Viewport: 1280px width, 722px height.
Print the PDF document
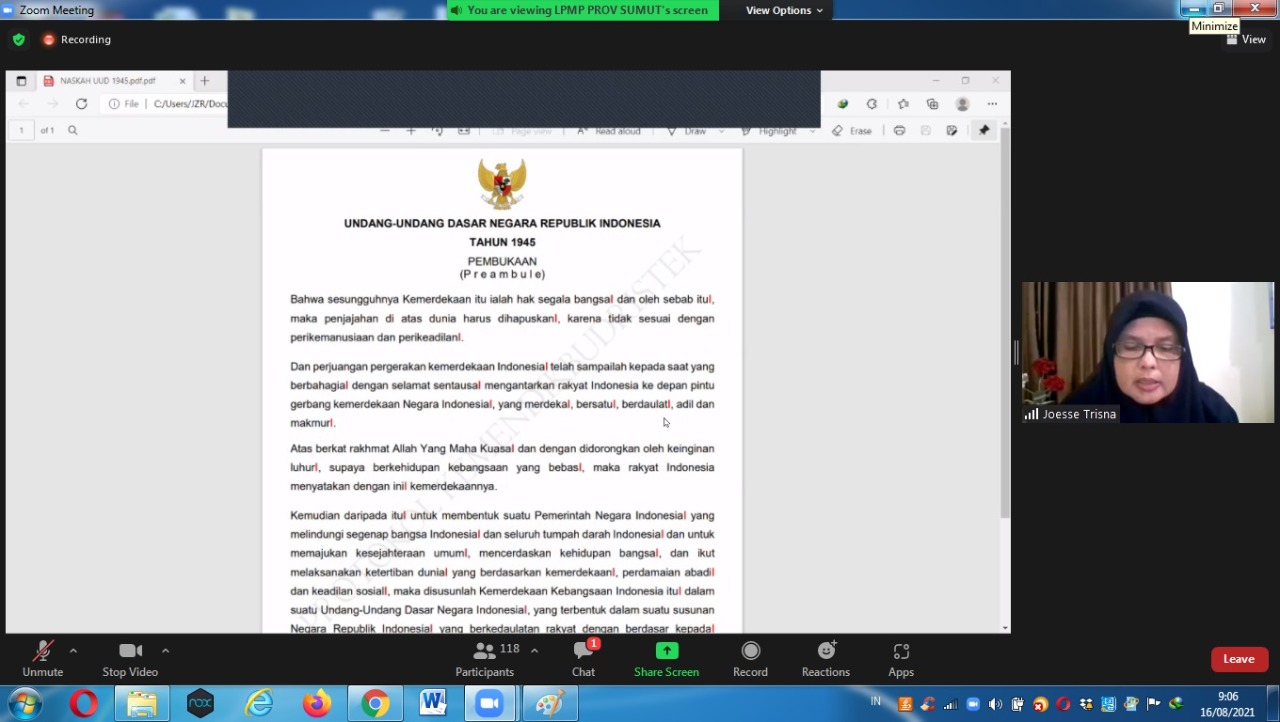tap(900, 131)
